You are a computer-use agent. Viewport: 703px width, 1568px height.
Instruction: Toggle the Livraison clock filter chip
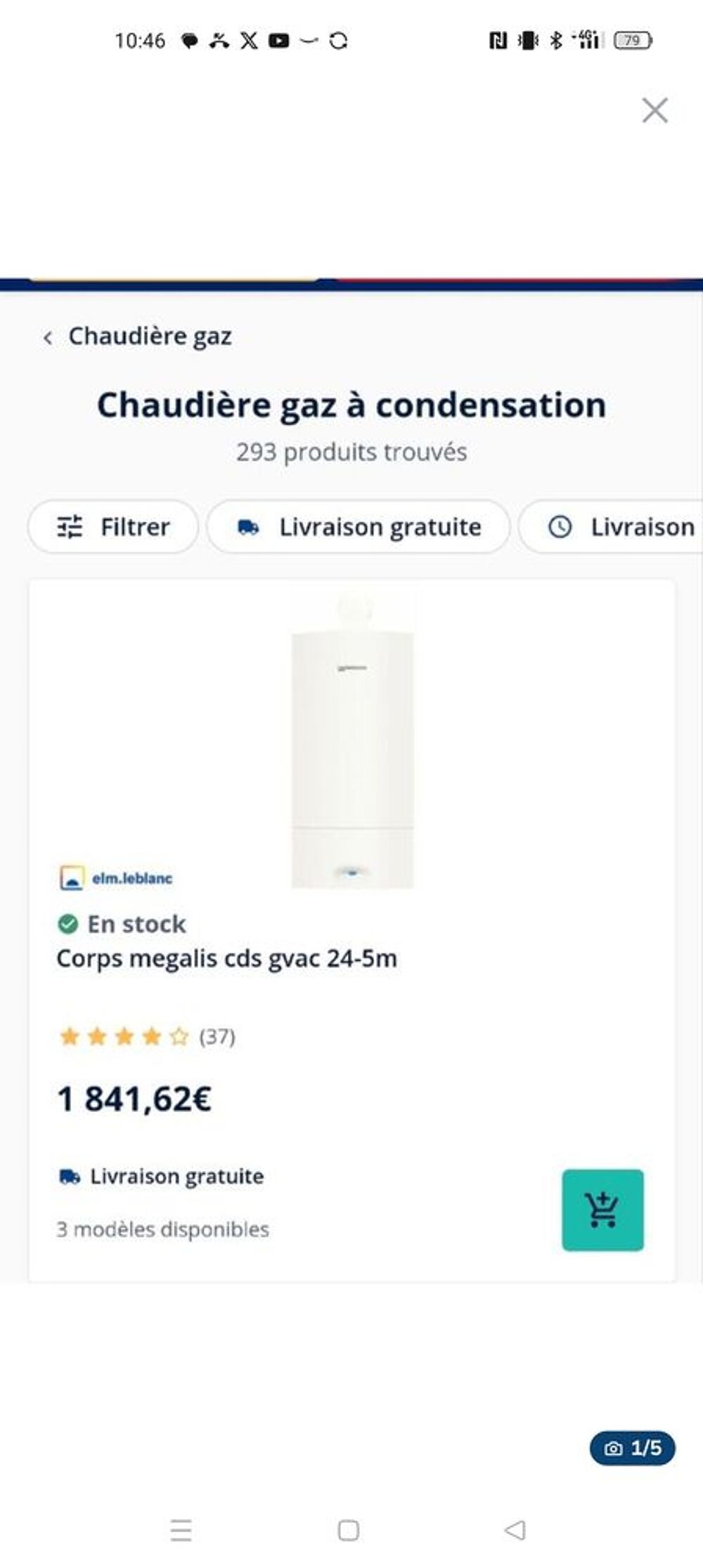tap(610, 527)
